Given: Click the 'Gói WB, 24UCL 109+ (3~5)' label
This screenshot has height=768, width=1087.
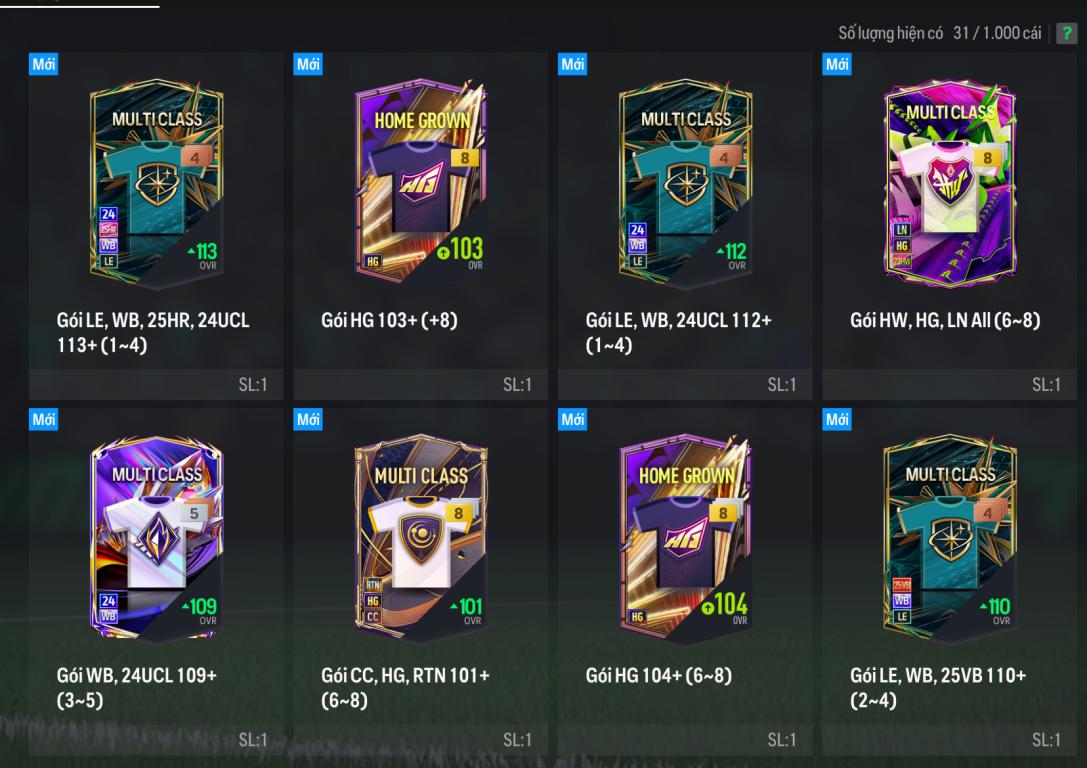Looking at the screenshot, I should coord(137,687).
